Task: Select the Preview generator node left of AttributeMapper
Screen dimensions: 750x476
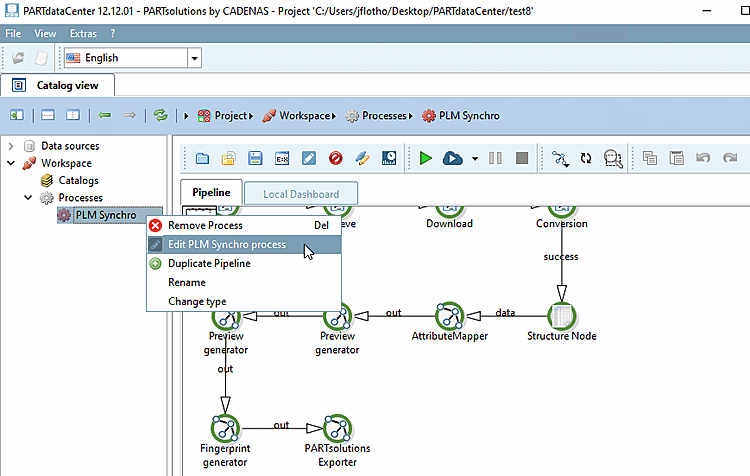Action: [338, 317]
